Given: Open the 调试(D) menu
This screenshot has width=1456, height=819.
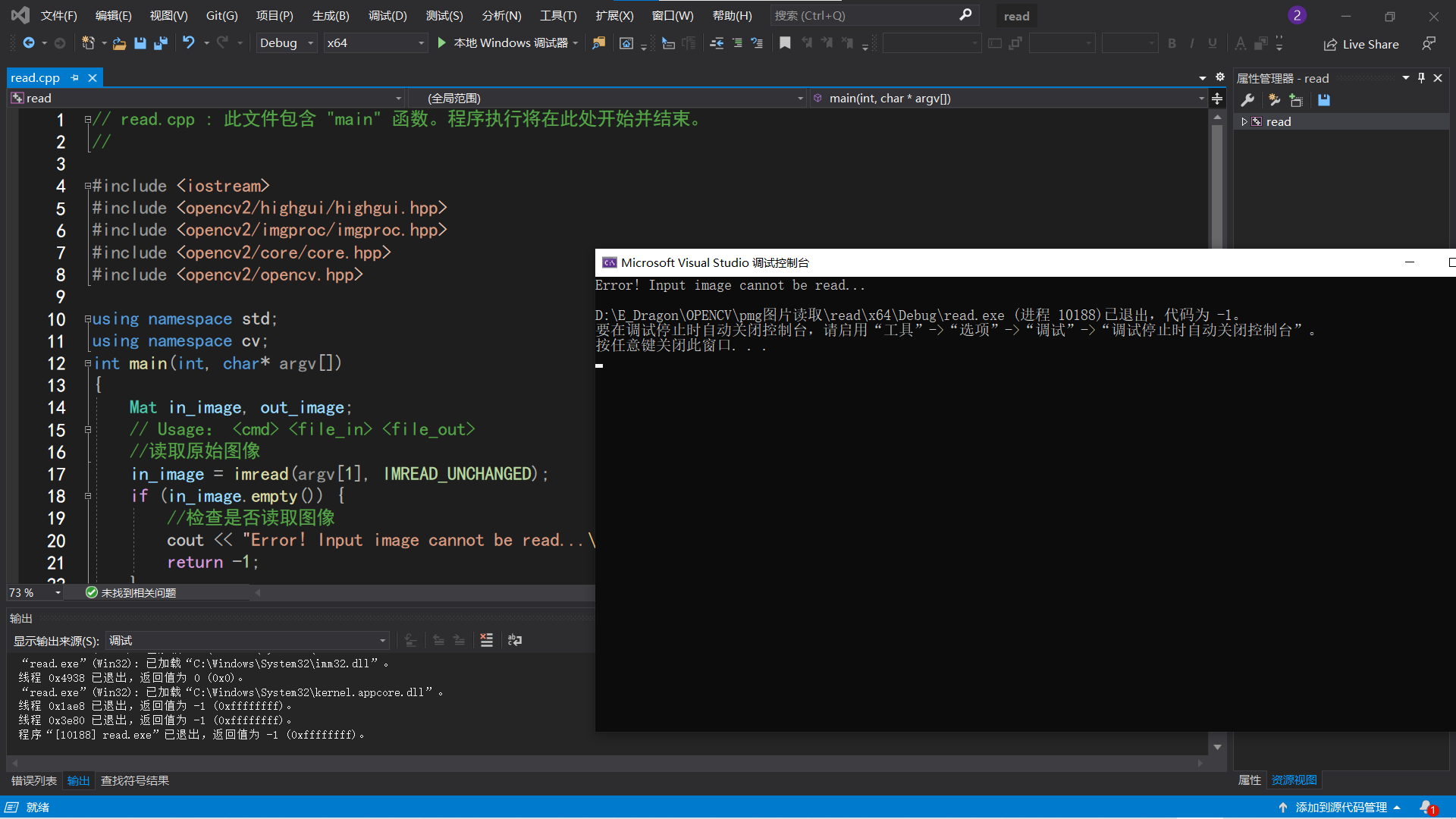Looking at the screenshot, I should 387,15.
